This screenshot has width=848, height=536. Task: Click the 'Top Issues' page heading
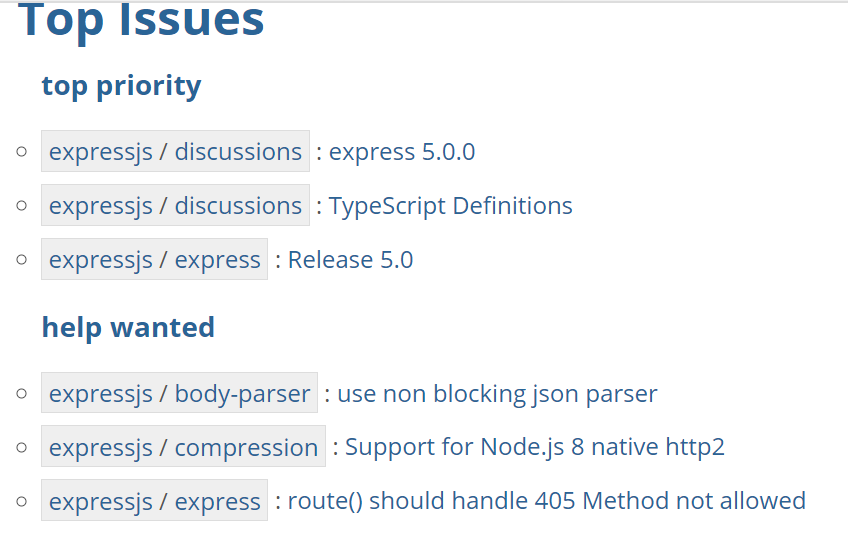coord(141,19)
